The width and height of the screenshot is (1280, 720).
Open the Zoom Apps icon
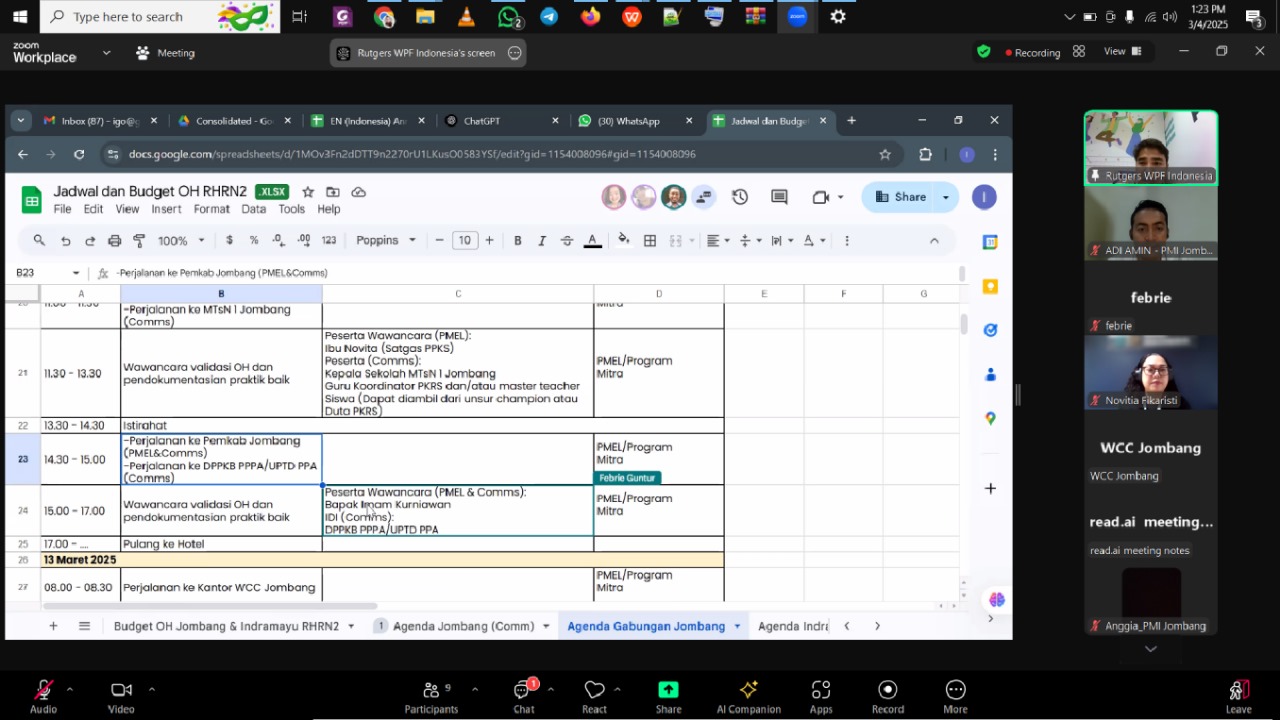821,692
